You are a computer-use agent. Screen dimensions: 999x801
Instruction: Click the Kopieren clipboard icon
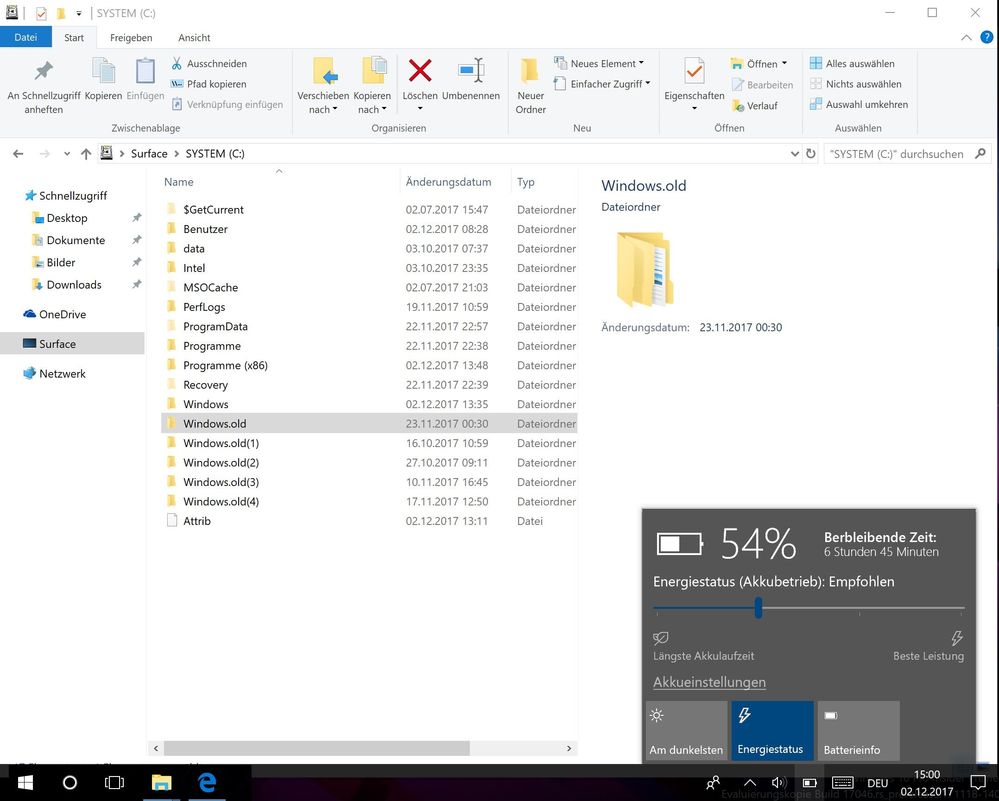[103, 71]
